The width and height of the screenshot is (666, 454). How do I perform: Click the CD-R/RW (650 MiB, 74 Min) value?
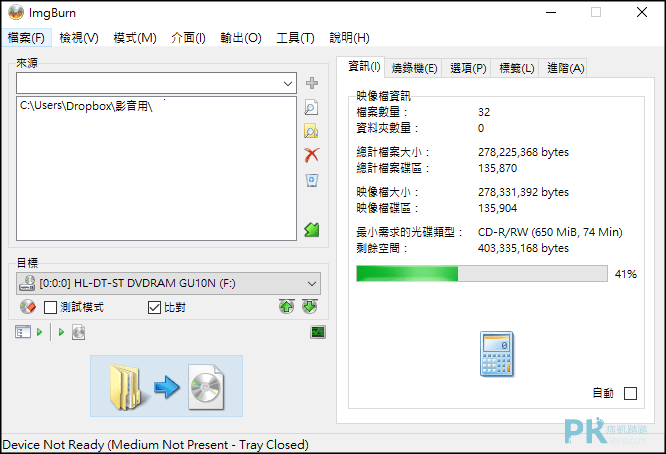(550, 232)
